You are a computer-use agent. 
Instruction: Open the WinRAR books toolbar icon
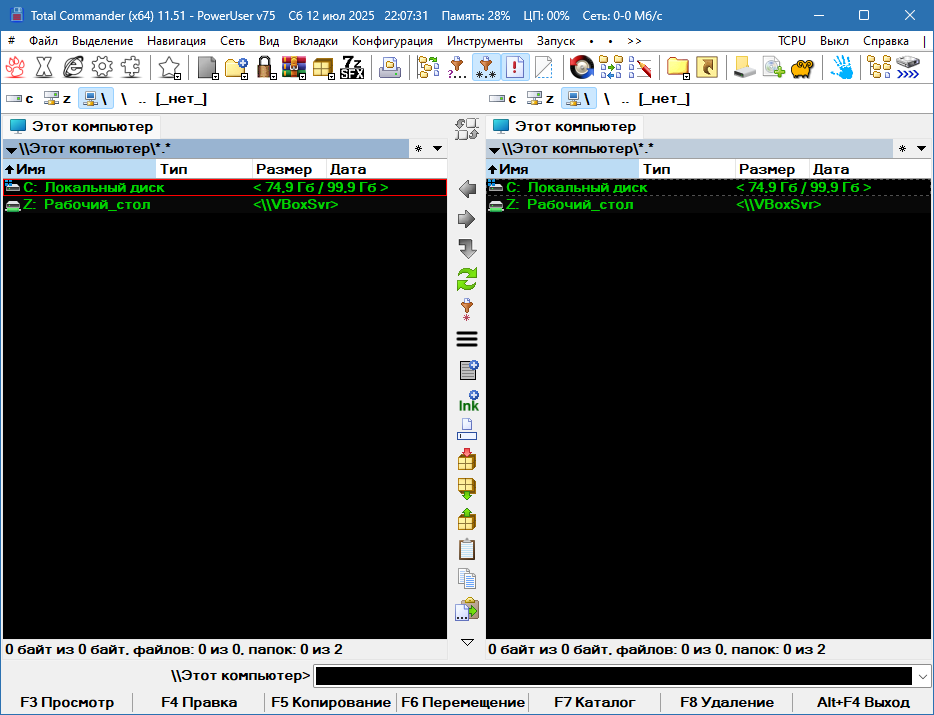294,67
